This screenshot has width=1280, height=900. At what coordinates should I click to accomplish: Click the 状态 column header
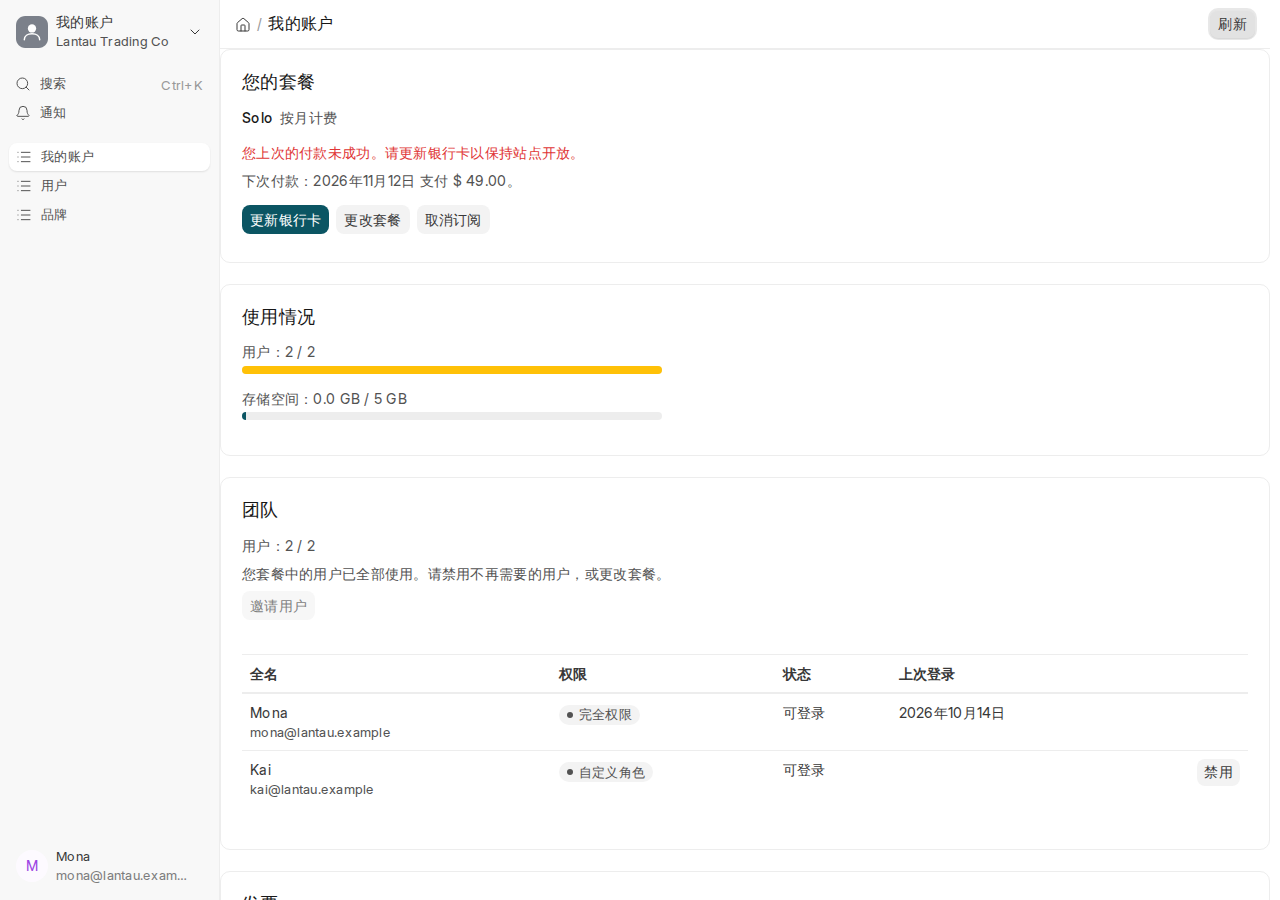(797, 674)
